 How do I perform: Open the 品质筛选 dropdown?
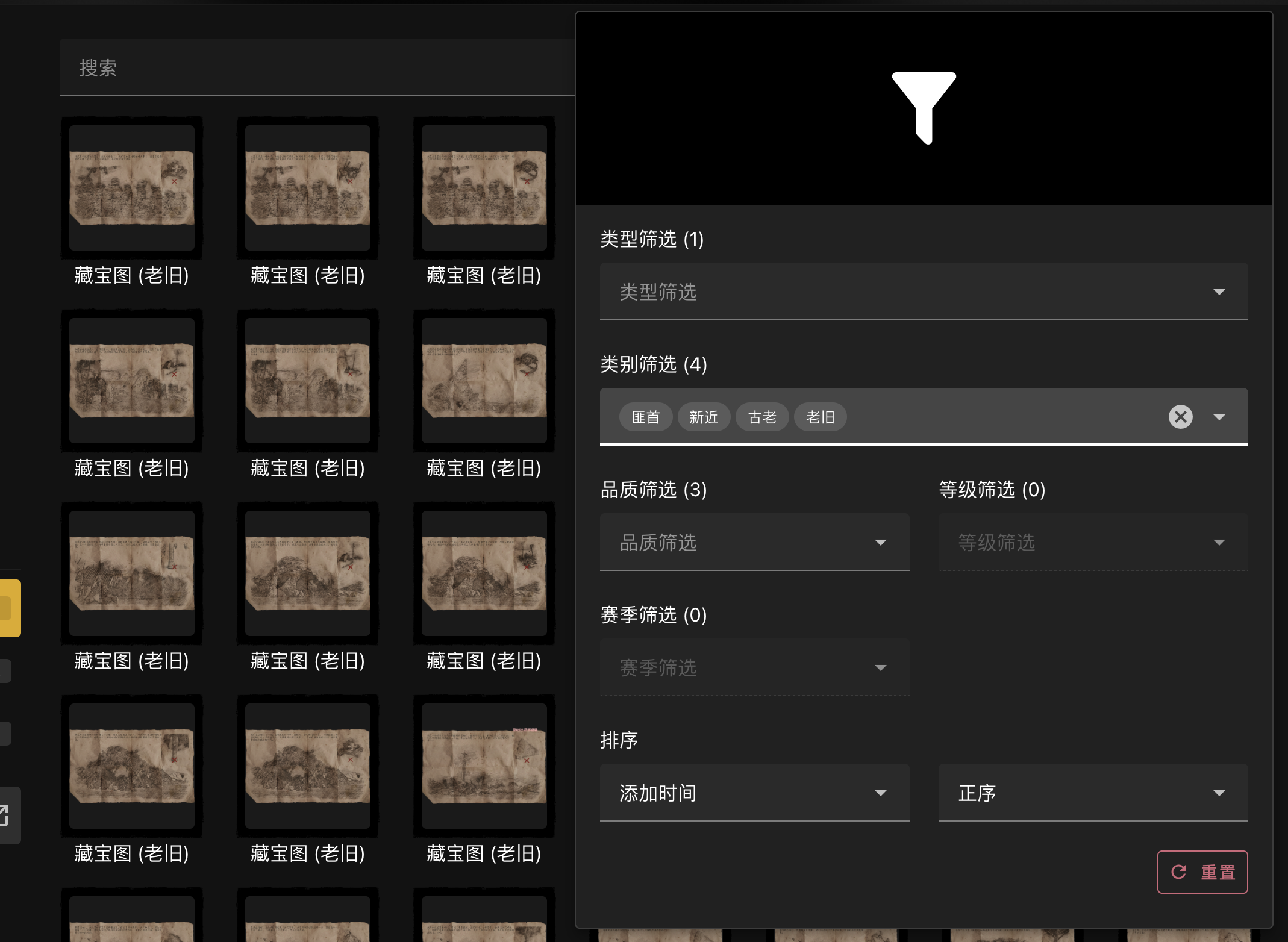pyautogui.click(x=754, y=542)
